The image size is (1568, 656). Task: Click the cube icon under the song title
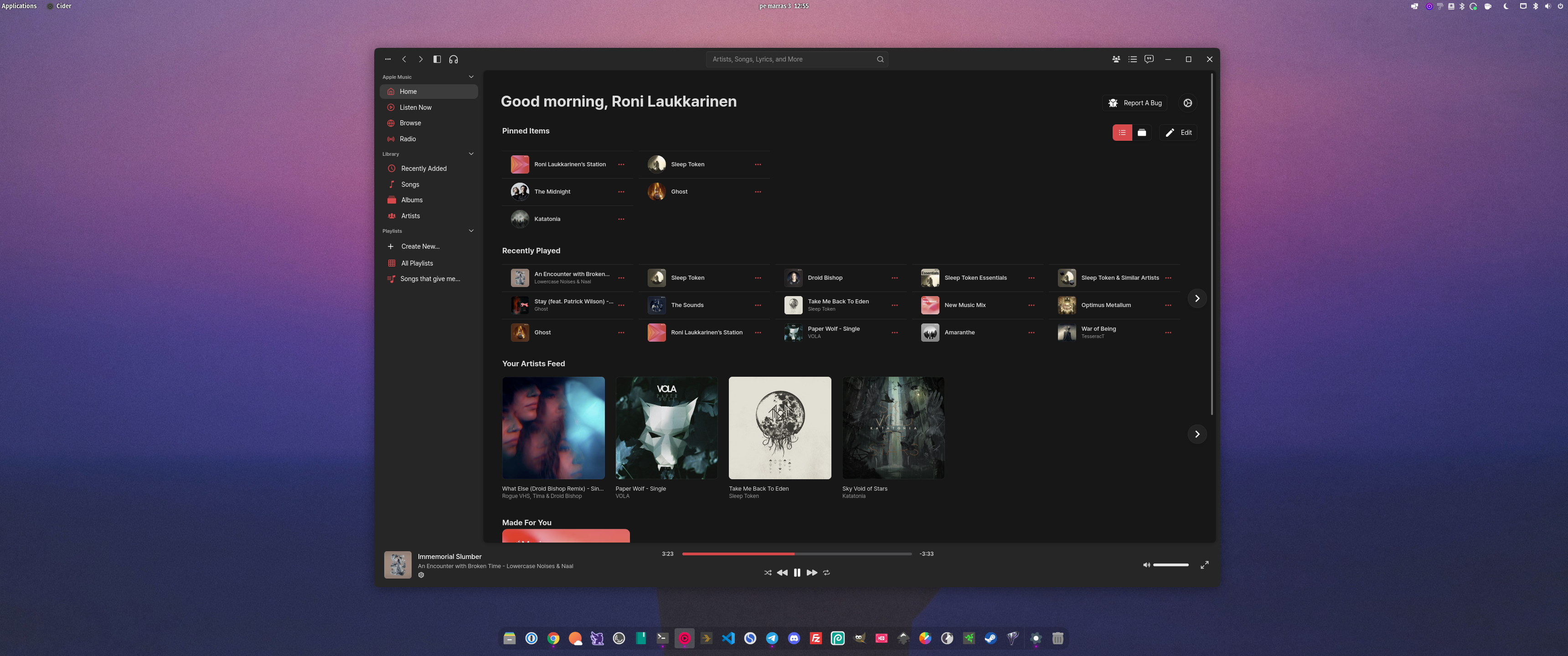tap(421, 575)
